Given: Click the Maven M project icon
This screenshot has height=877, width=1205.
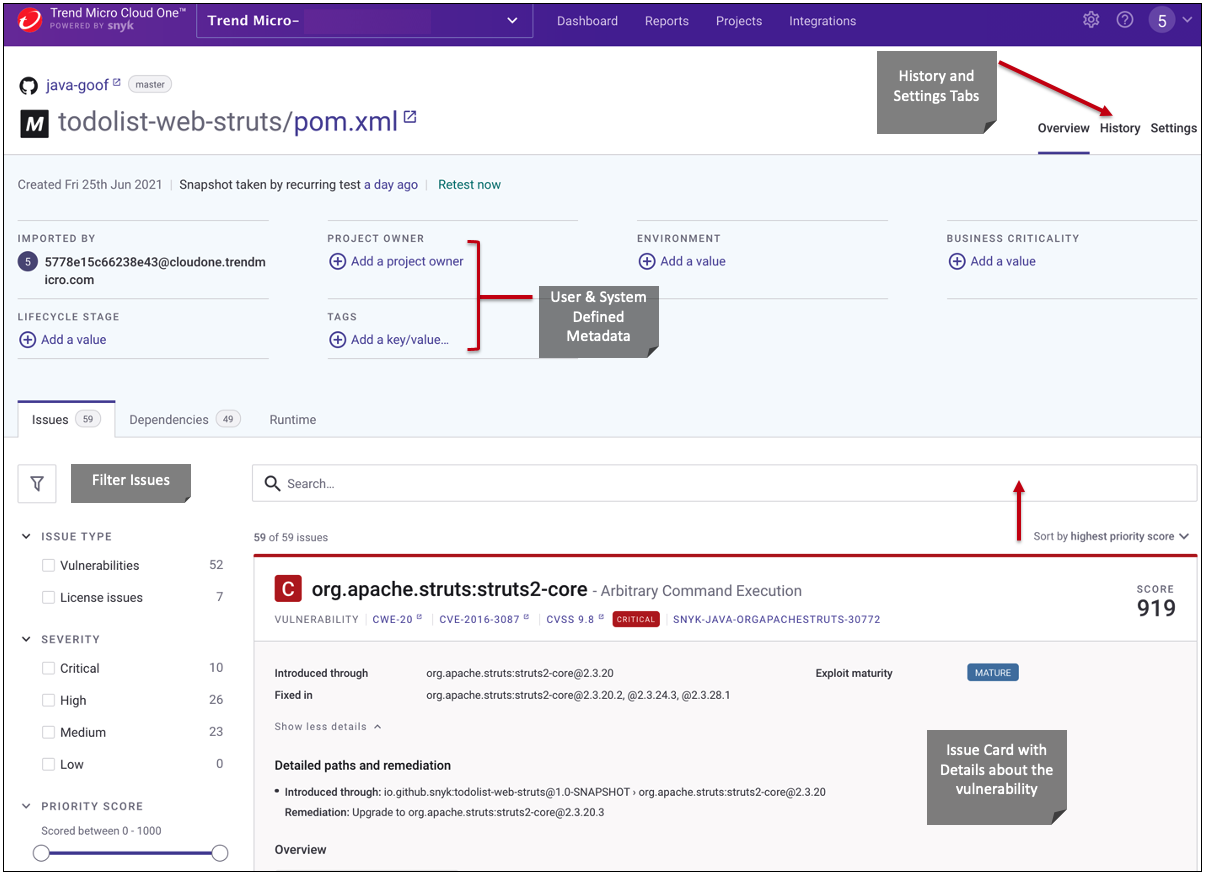Looking at the screenshot, I should point(35,124).
